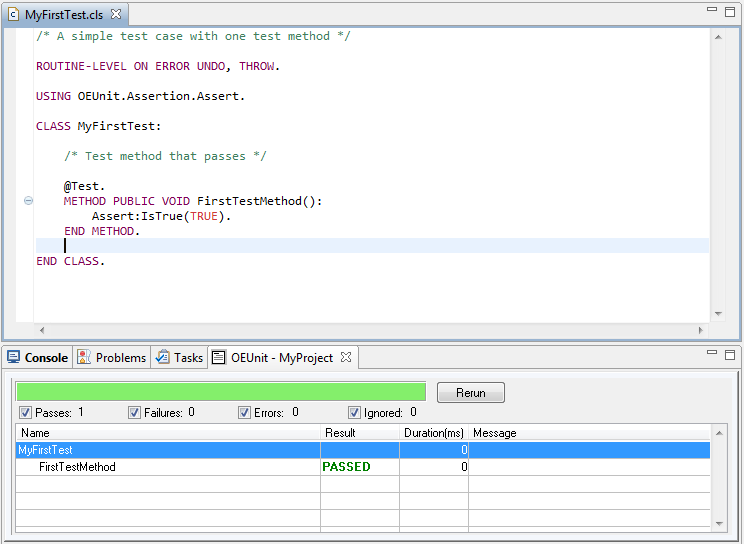The width and height of the screenshot is (744, 544).
Task: Close the MyFirstTest.cls editor tab
Action: 116,14
